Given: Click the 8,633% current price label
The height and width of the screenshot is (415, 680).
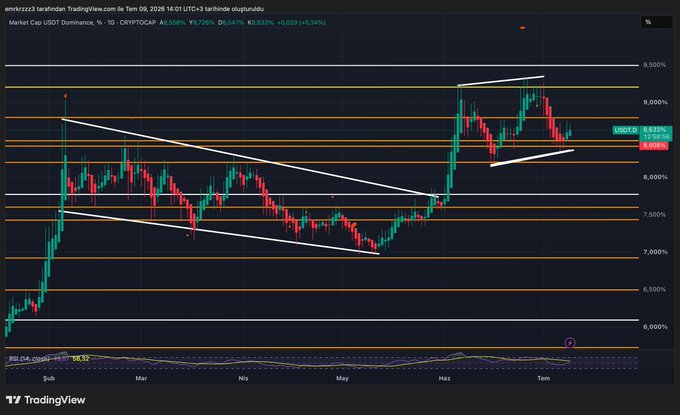Looking at the screenshot, I should (x=654, y=130).
